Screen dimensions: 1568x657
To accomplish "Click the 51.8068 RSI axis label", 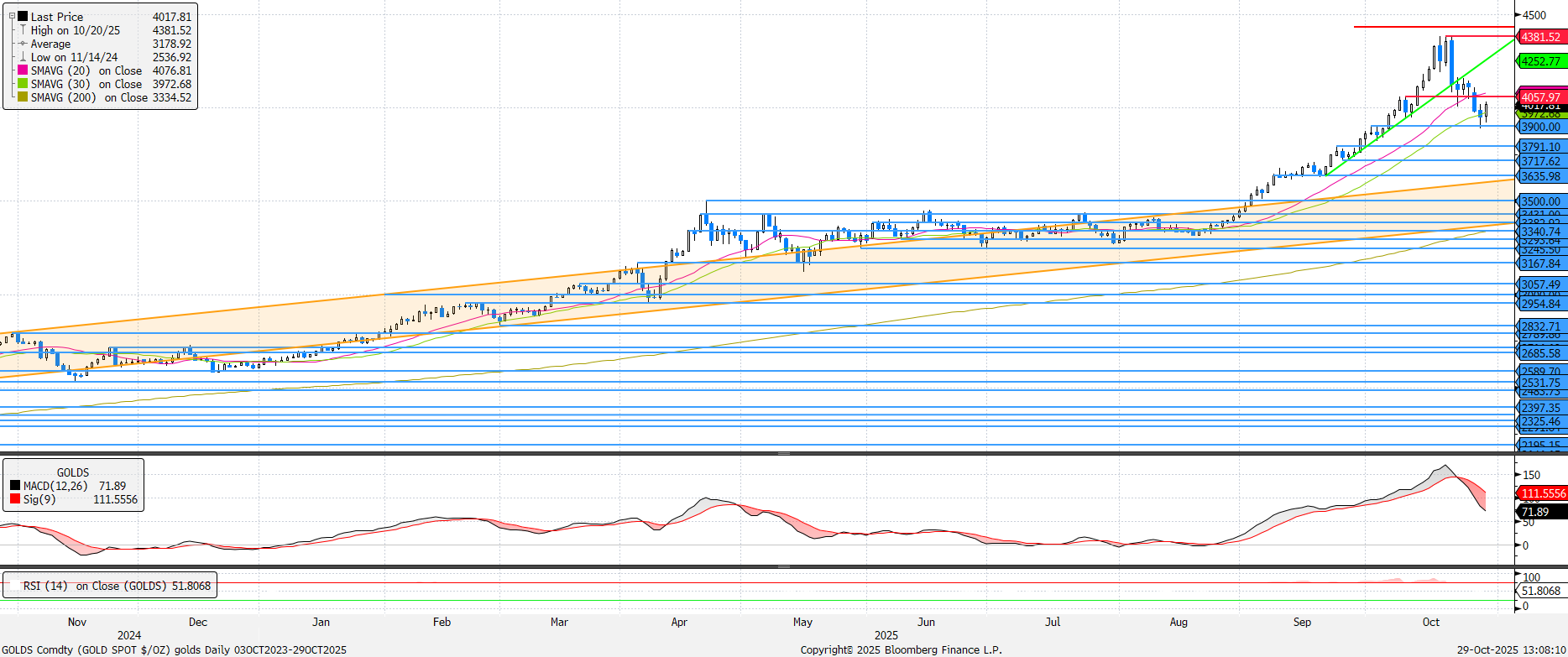I will (x=1541, y=591).
